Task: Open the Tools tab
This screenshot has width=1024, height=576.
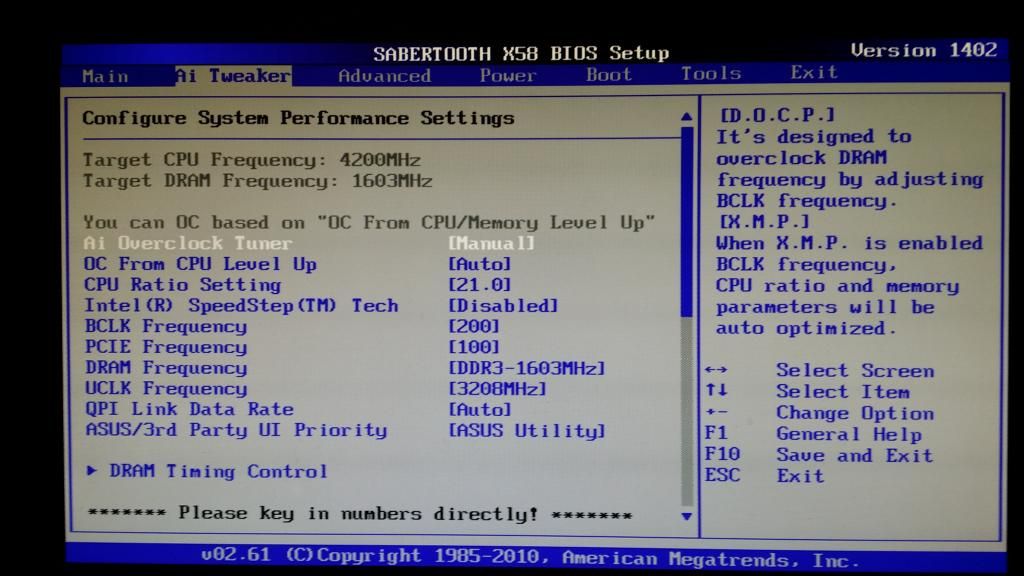Action: 711,73
